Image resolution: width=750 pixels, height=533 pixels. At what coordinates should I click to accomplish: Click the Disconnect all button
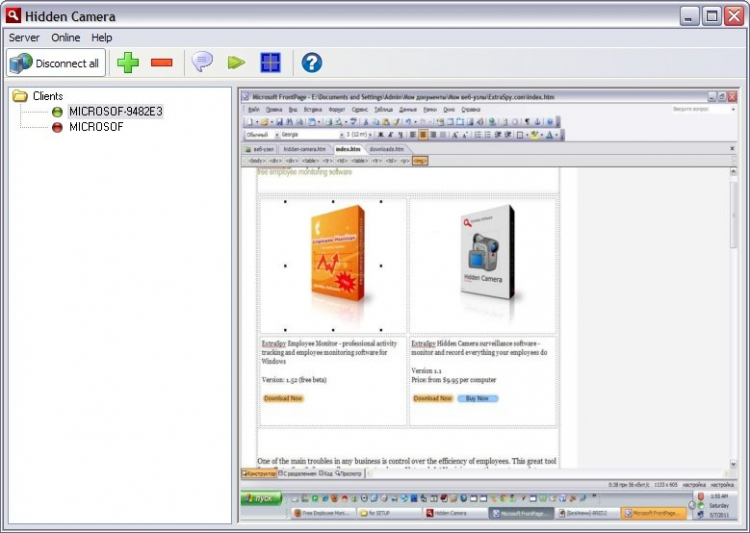pyautogui.click(x=56, y=63)
